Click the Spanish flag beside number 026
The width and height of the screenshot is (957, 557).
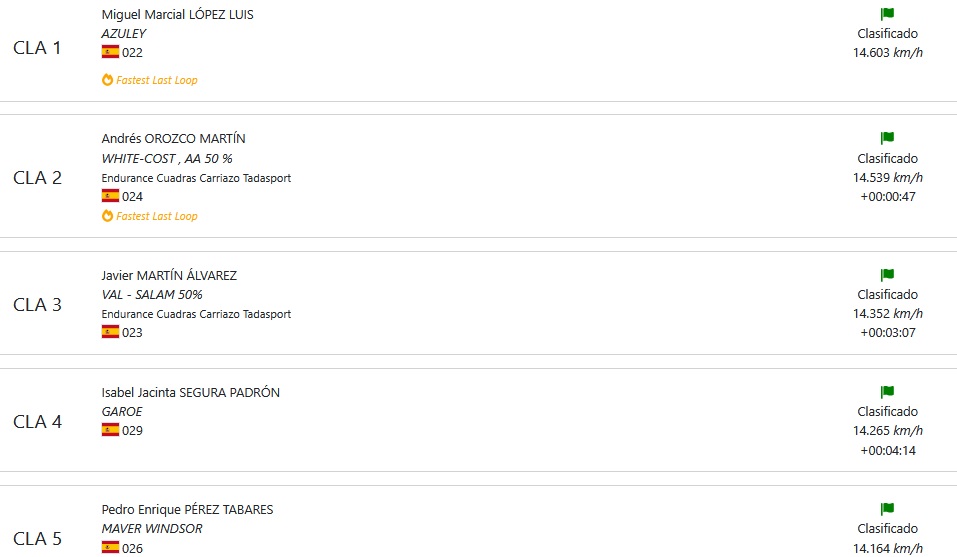(110, 547)
